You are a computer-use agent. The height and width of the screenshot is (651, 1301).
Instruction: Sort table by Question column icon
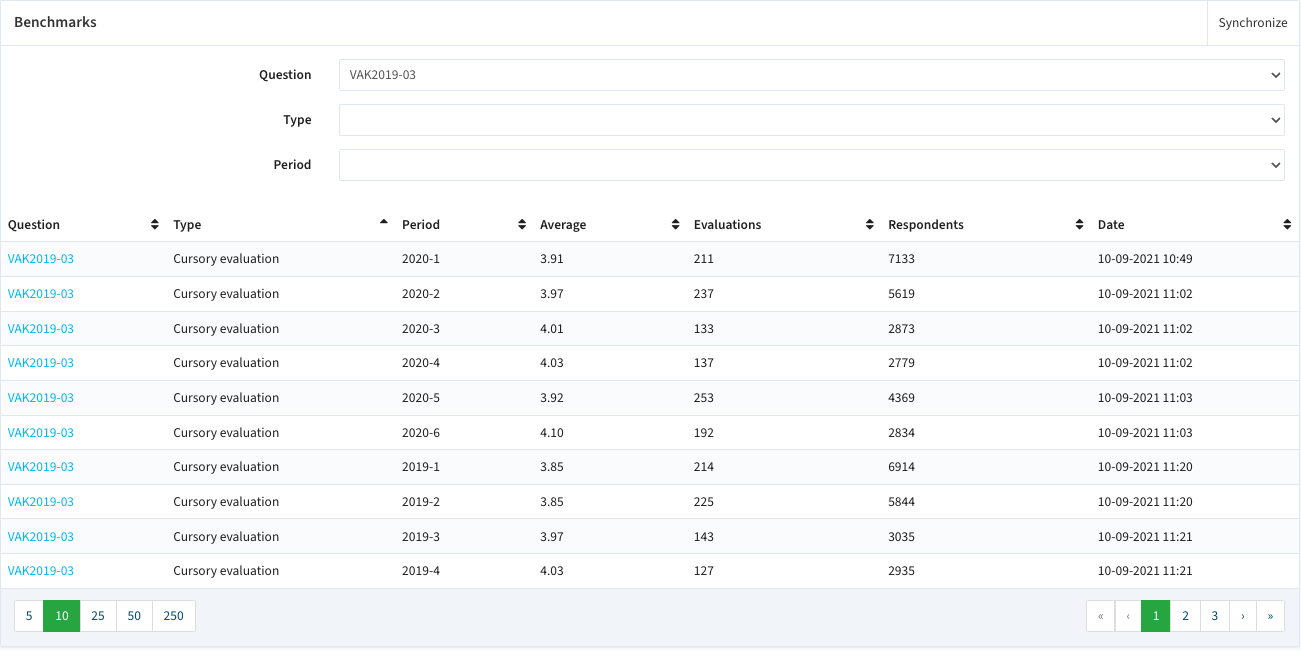154,225
